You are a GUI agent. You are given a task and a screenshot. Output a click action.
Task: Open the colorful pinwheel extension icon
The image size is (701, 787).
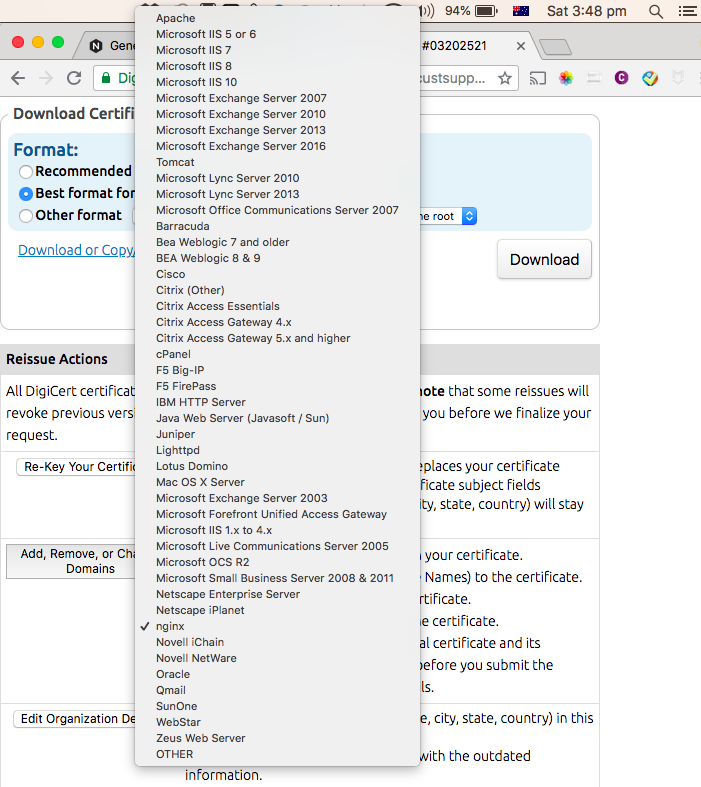(566, 78)
